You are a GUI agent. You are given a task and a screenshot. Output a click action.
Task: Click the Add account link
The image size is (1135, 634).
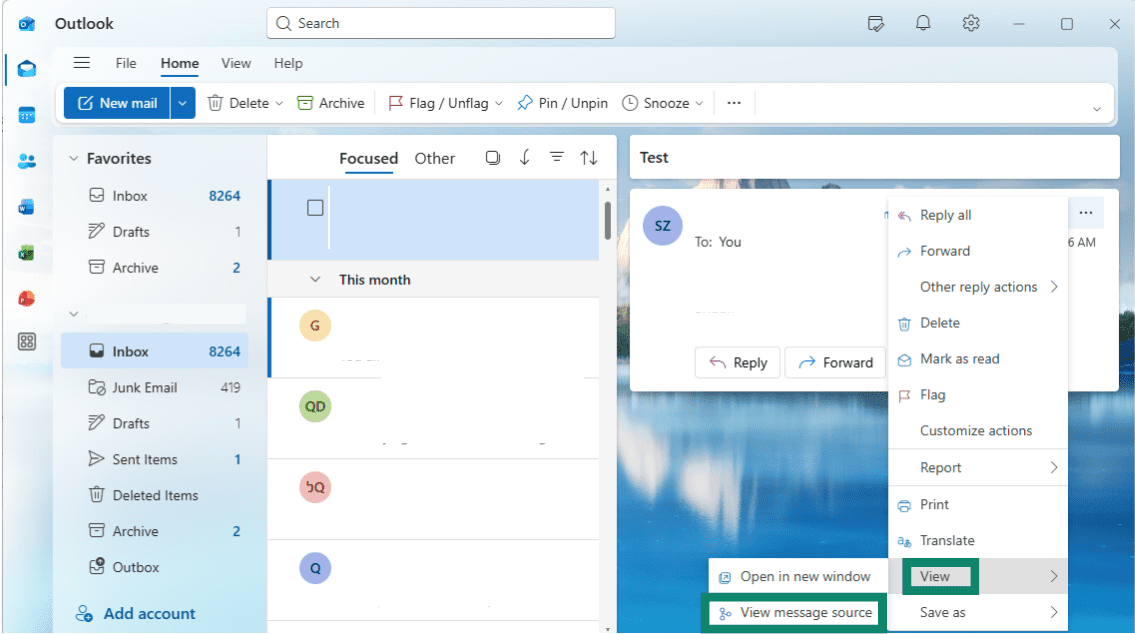point(149,614)
